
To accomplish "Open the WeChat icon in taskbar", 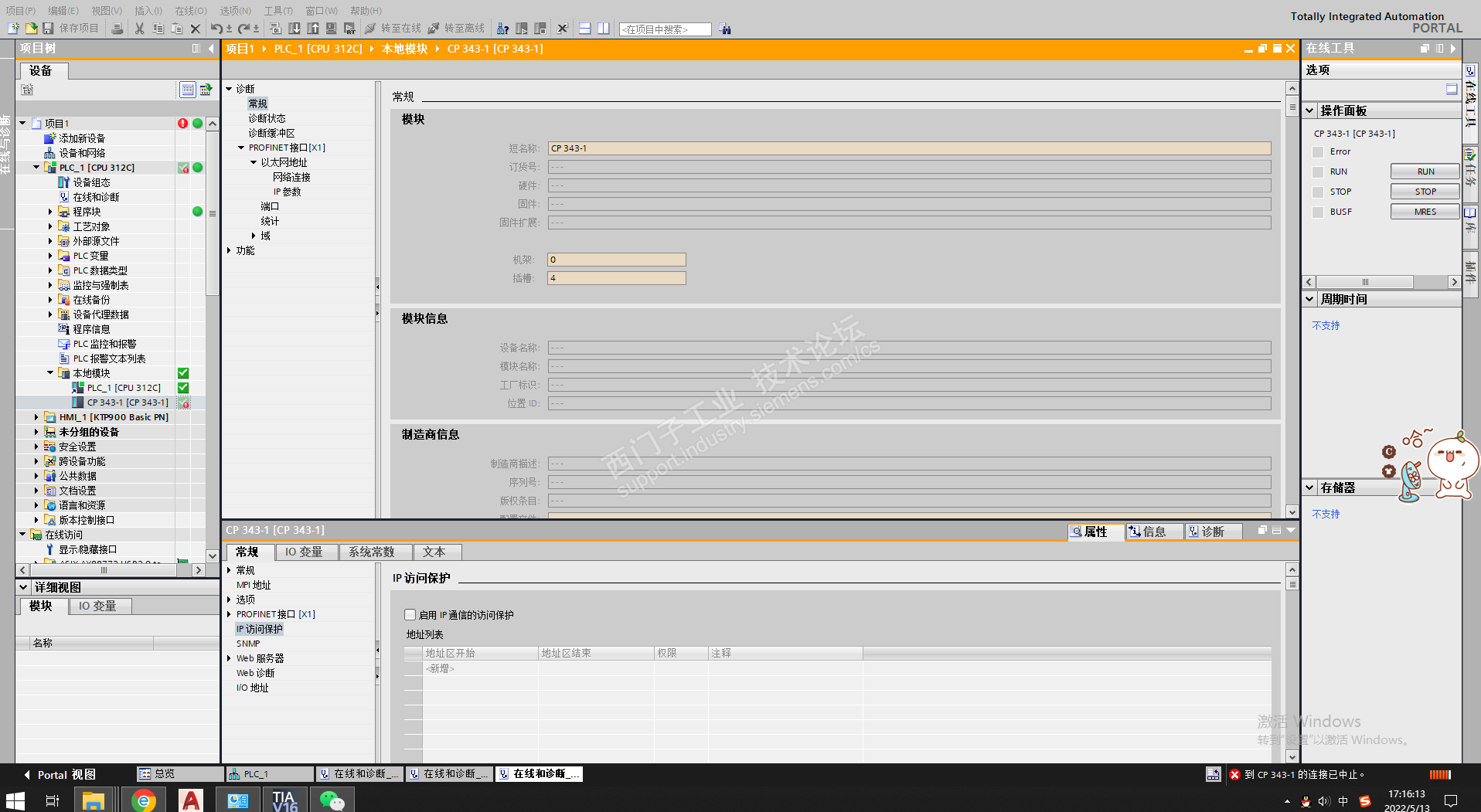I will tap(332, 800).
